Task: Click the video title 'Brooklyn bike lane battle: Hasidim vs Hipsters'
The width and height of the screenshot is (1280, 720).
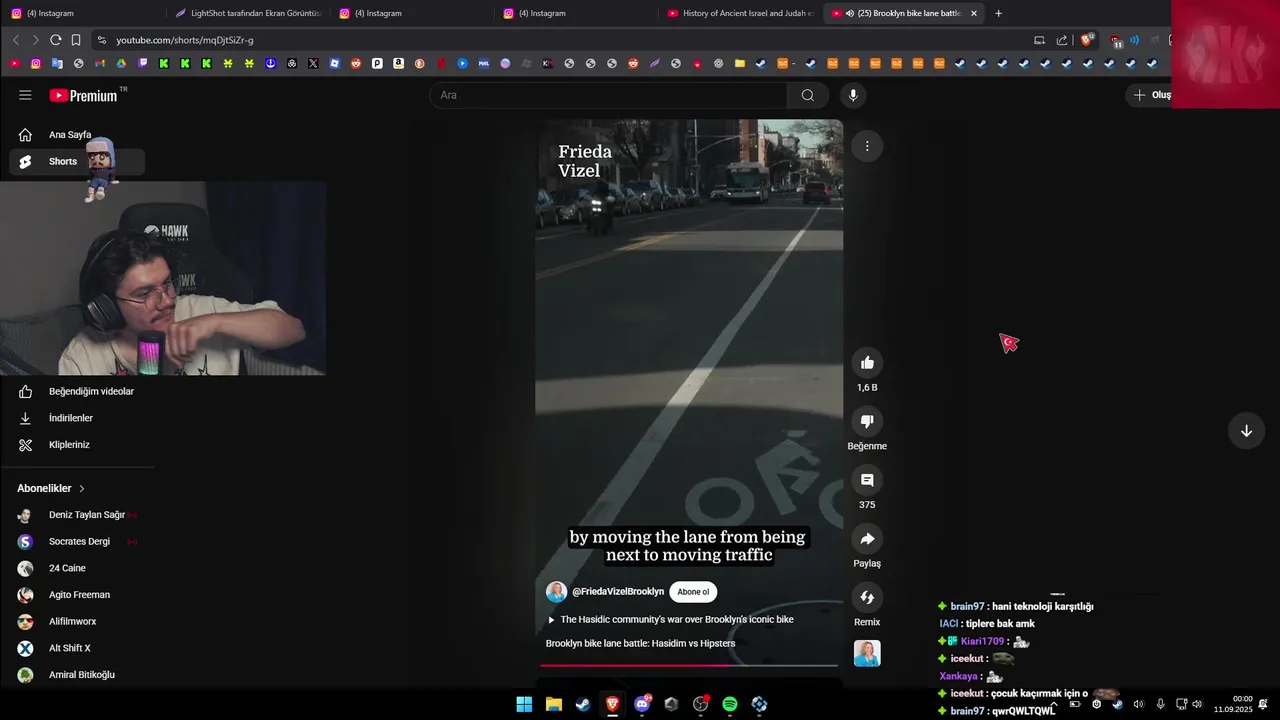Action: click(640, 644)
